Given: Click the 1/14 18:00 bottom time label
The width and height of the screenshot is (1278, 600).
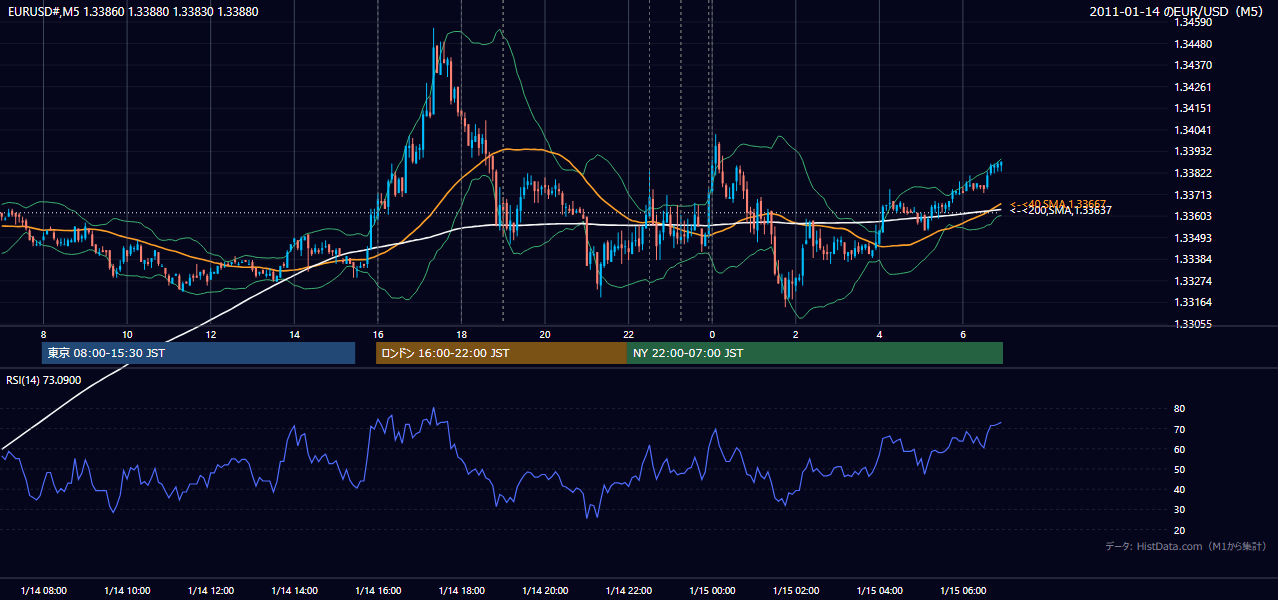Looking at the screenshot, I should (x=461, y=590).
